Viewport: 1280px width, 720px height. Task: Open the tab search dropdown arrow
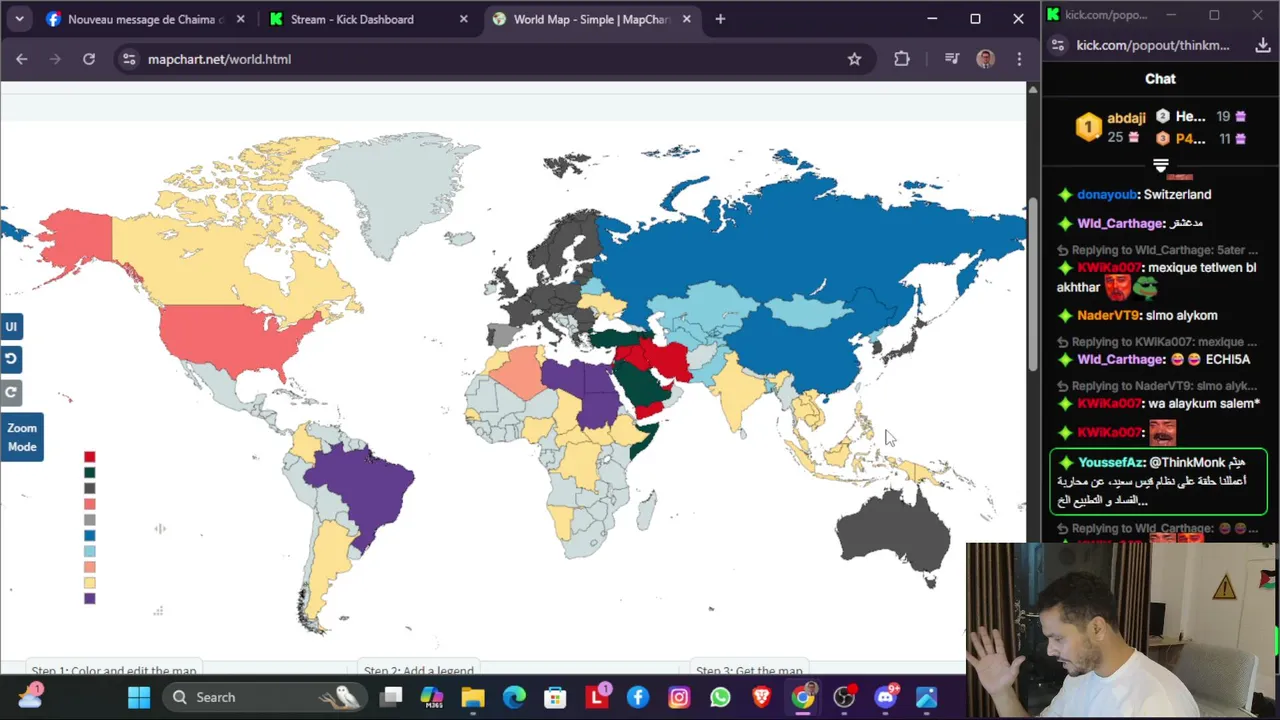(x=19, y=19)
